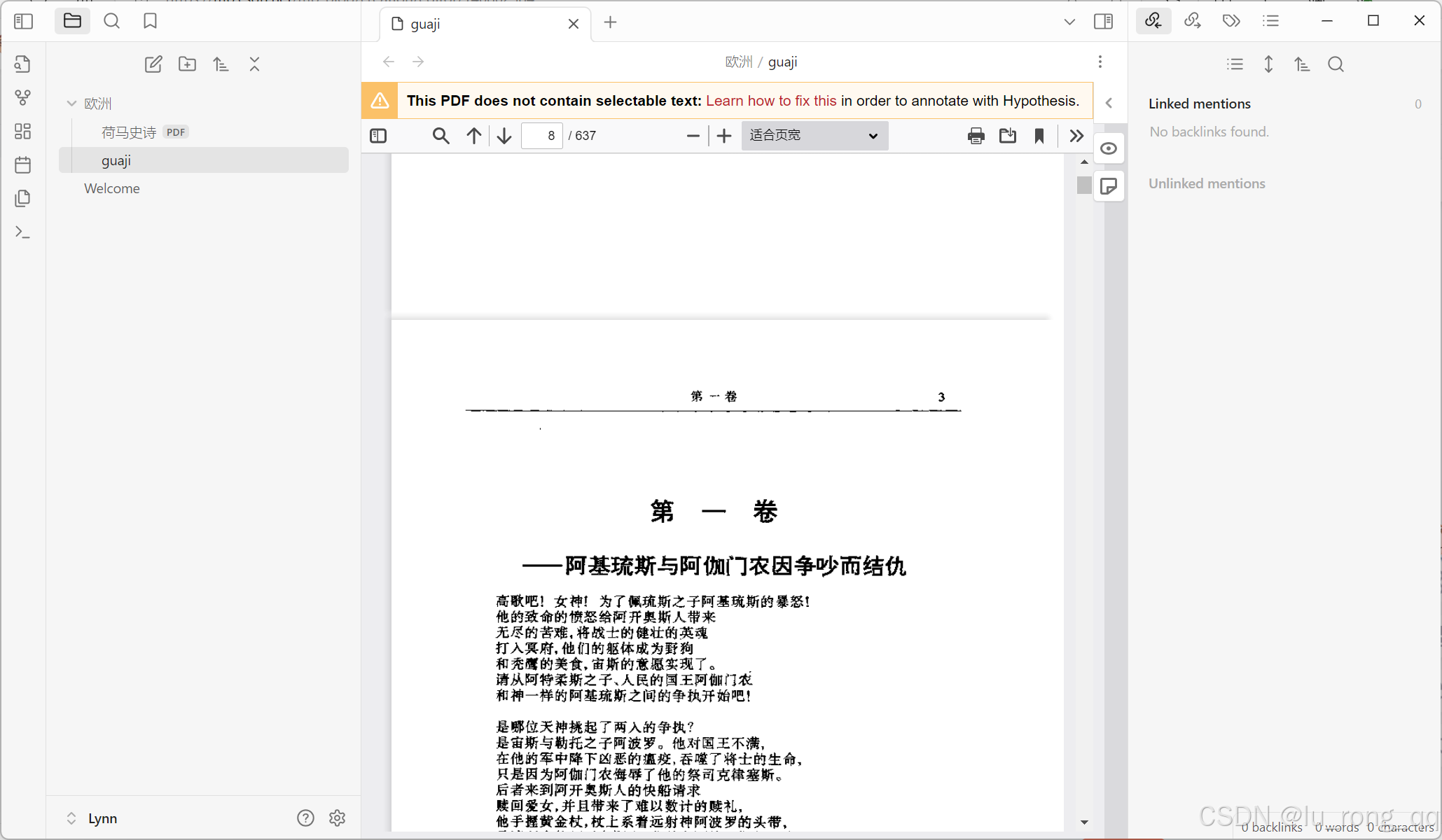Collapse the 欧洲 folder
This screenshot has height=840, width=1442.
pyautogui.click(x=71, y=104)
